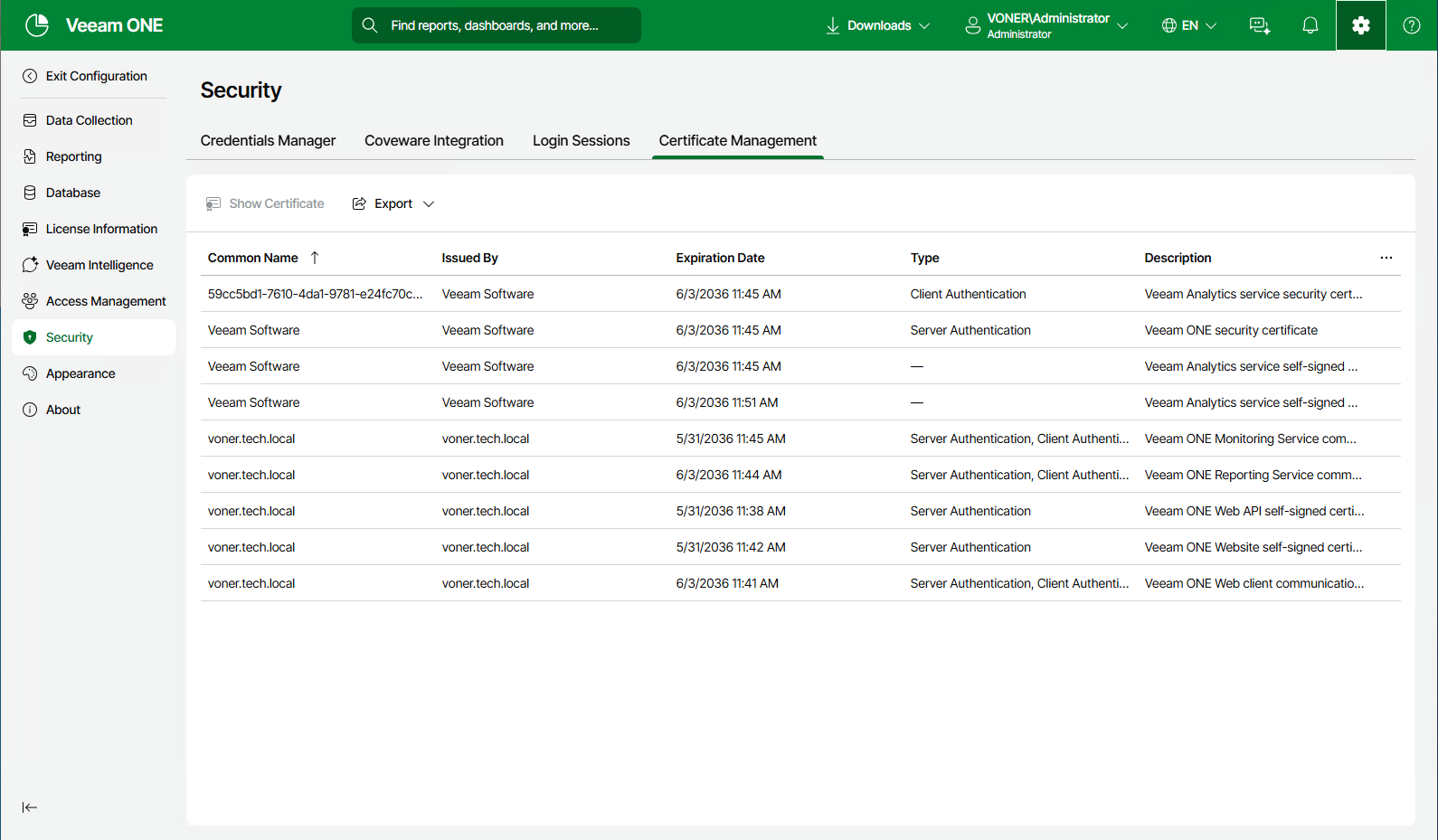Sort by the Description column
The height and width of the screenshot is (840, 1438).
(x=1178, y=258)
